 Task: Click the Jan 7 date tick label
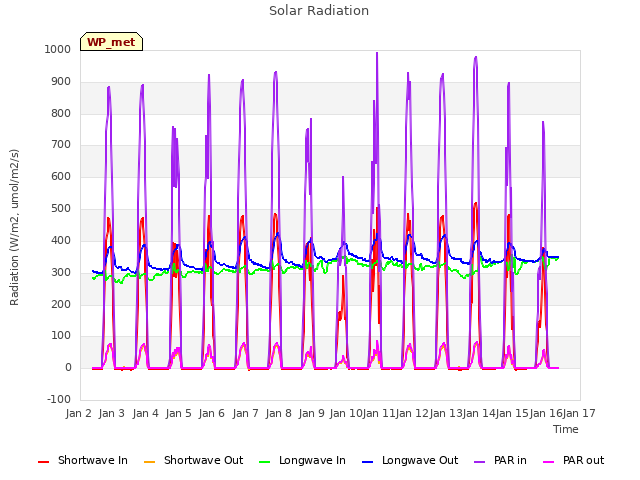coord(246,413)
